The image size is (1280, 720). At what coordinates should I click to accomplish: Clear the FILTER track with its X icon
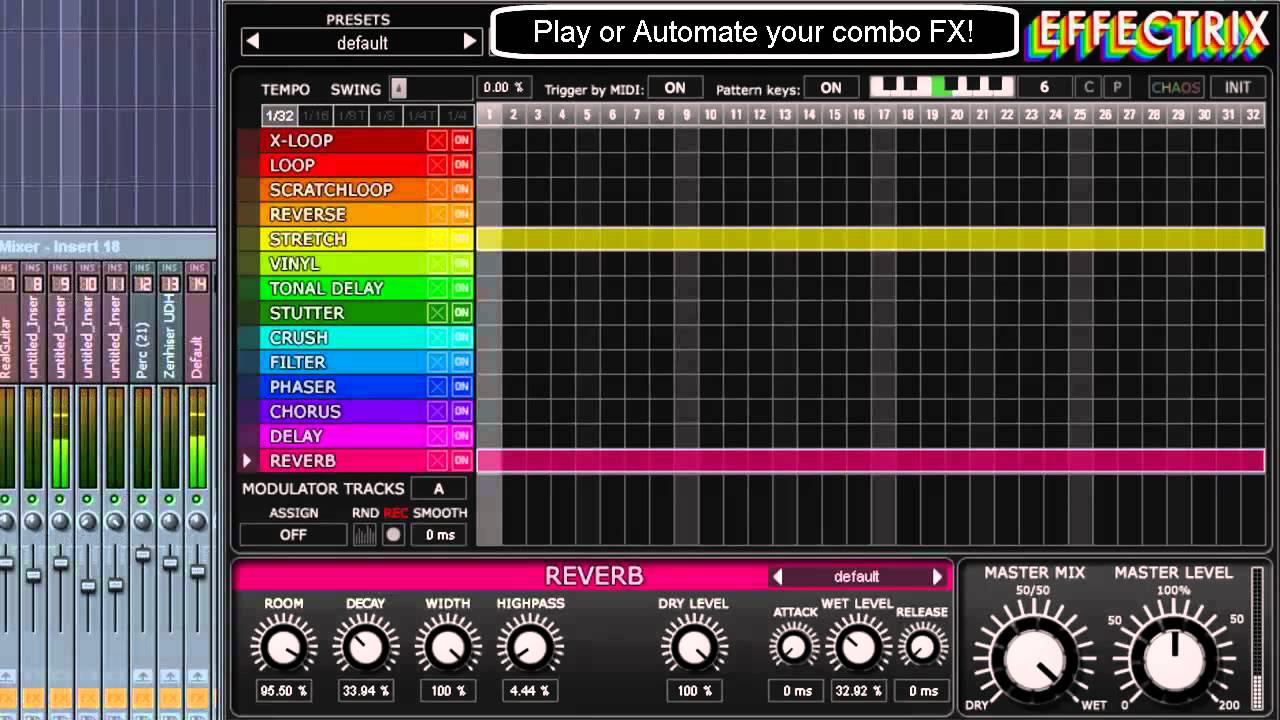point(437,362)
